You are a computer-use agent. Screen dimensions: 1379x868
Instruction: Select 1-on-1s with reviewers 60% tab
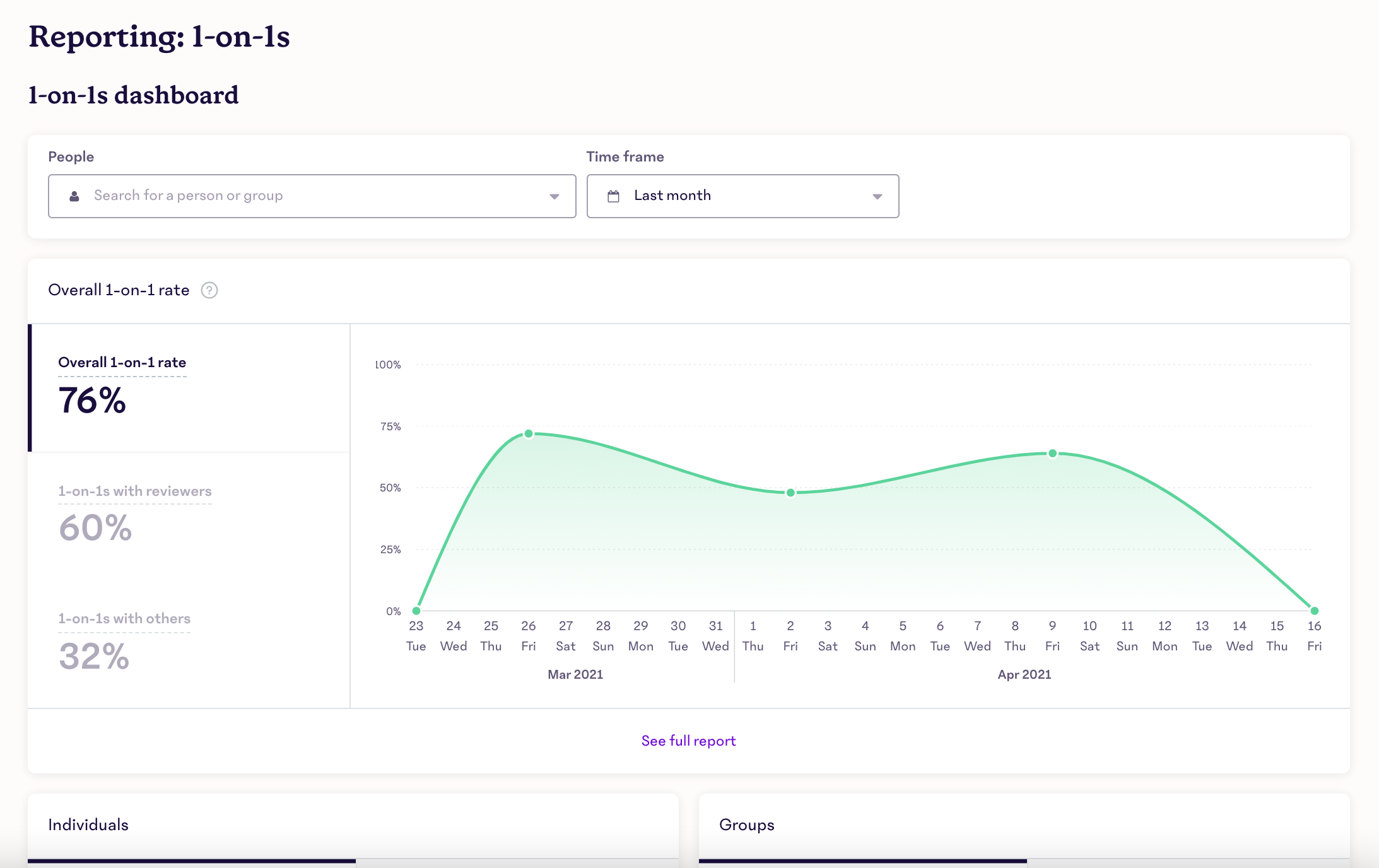point(189,516)
